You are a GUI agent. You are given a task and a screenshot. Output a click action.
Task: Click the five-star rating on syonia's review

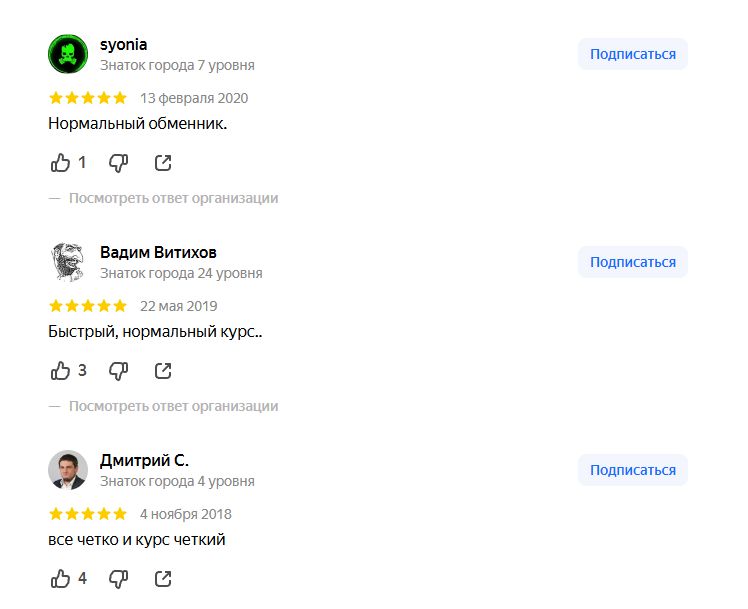point(88,98)
